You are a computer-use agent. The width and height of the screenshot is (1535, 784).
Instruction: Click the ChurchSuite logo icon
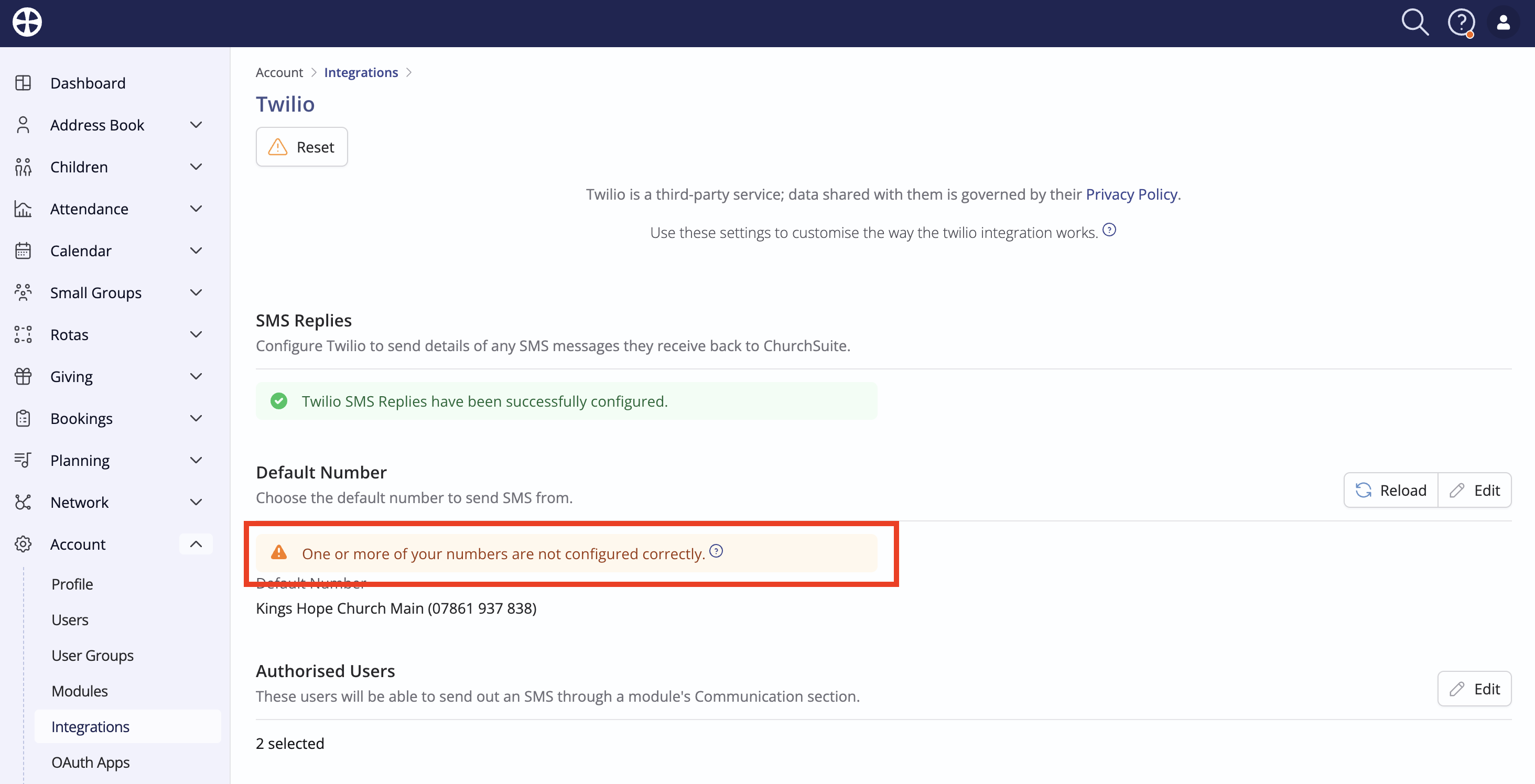pyautogui.click(x=27, y=23)
